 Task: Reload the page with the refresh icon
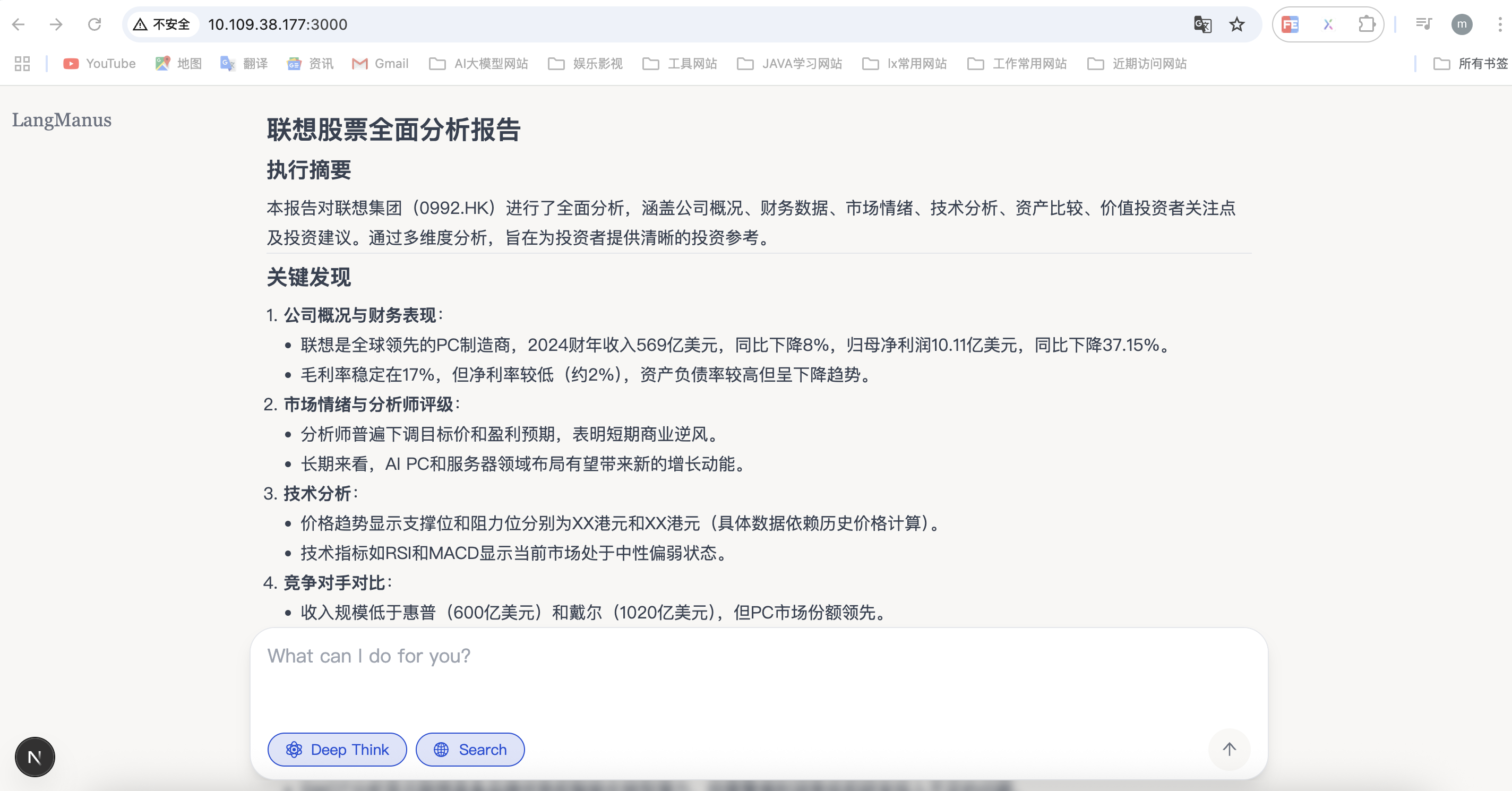94,24
